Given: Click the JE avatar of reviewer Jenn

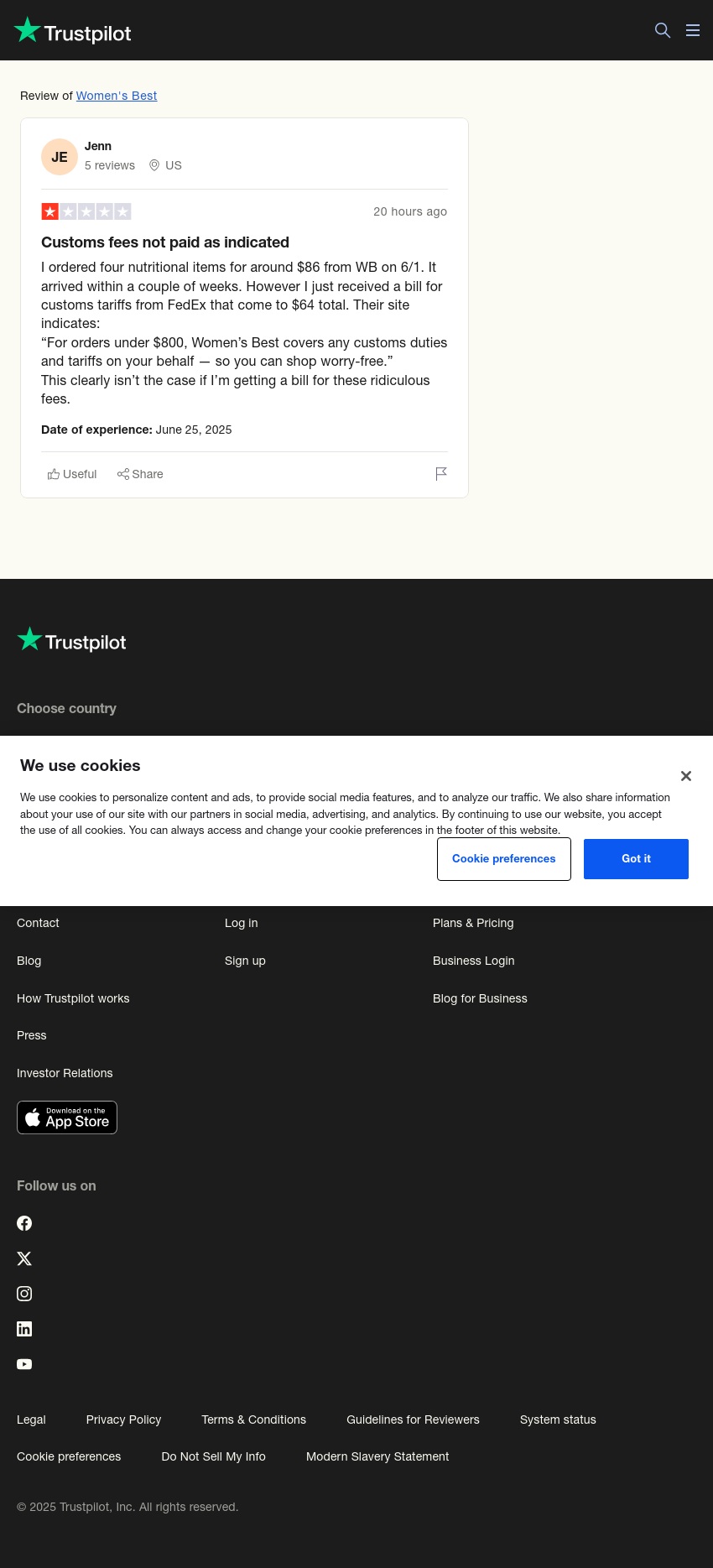Looking at the screenshot, I should point(60,157).
